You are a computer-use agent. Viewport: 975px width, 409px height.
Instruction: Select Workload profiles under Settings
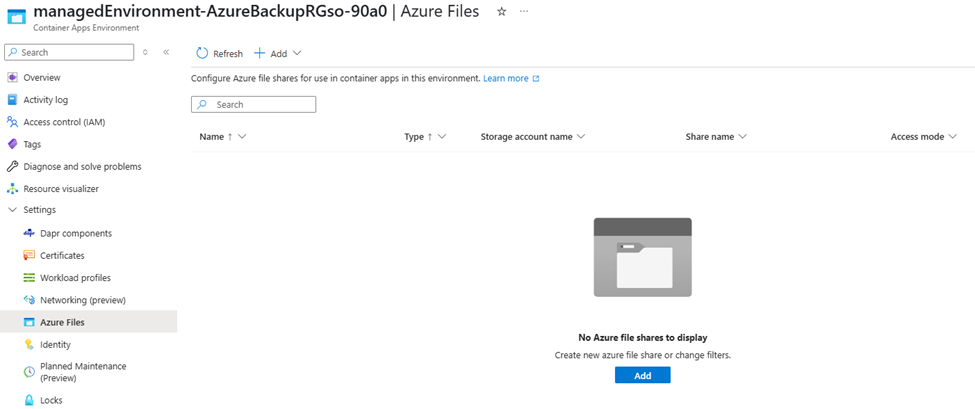click(x=75, y=278)
